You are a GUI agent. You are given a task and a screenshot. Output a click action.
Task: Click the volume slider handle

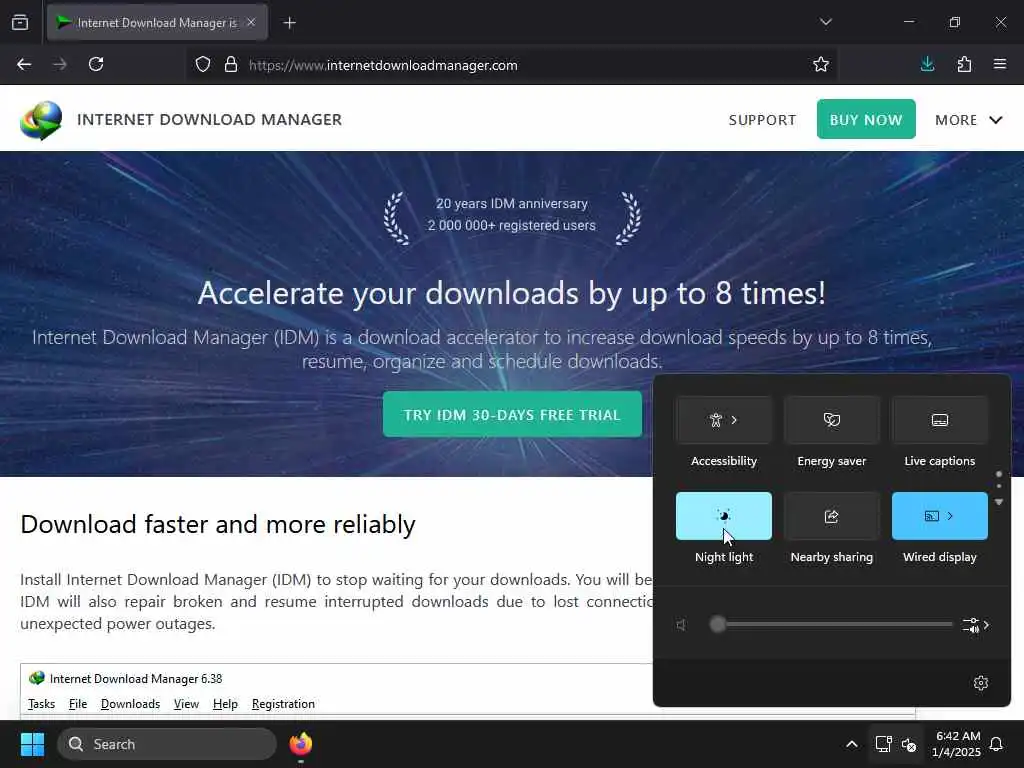(718, 624)
